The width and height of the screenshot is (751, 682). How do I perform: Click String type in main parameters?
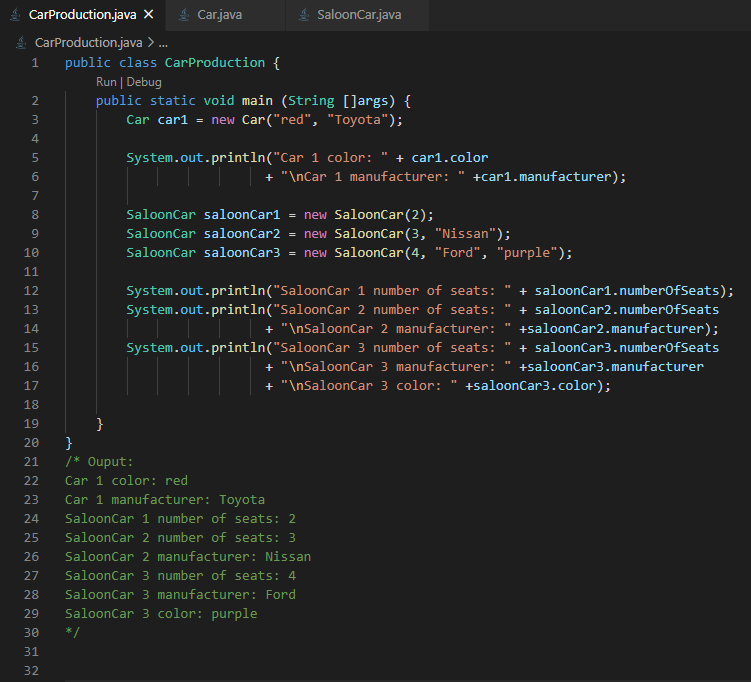(311, 101)
